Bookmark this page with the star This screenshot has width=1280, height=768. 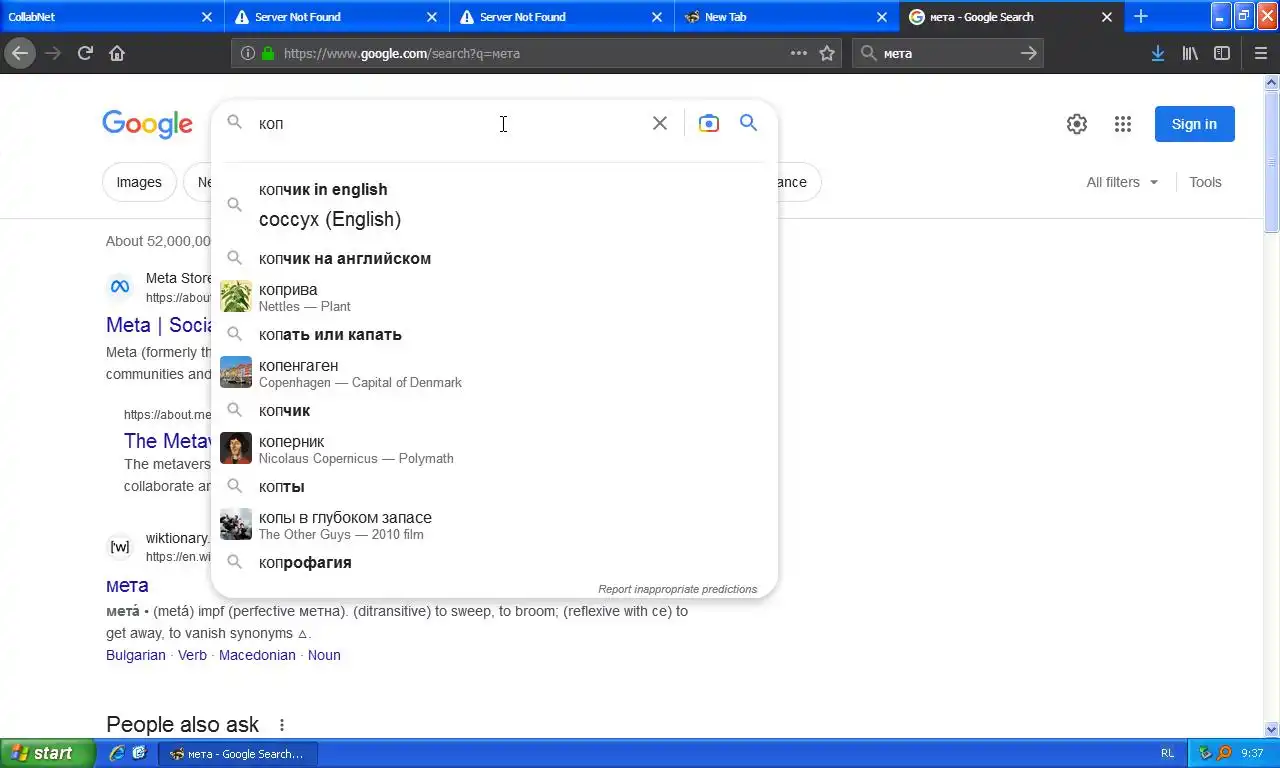tap(827, 53)
